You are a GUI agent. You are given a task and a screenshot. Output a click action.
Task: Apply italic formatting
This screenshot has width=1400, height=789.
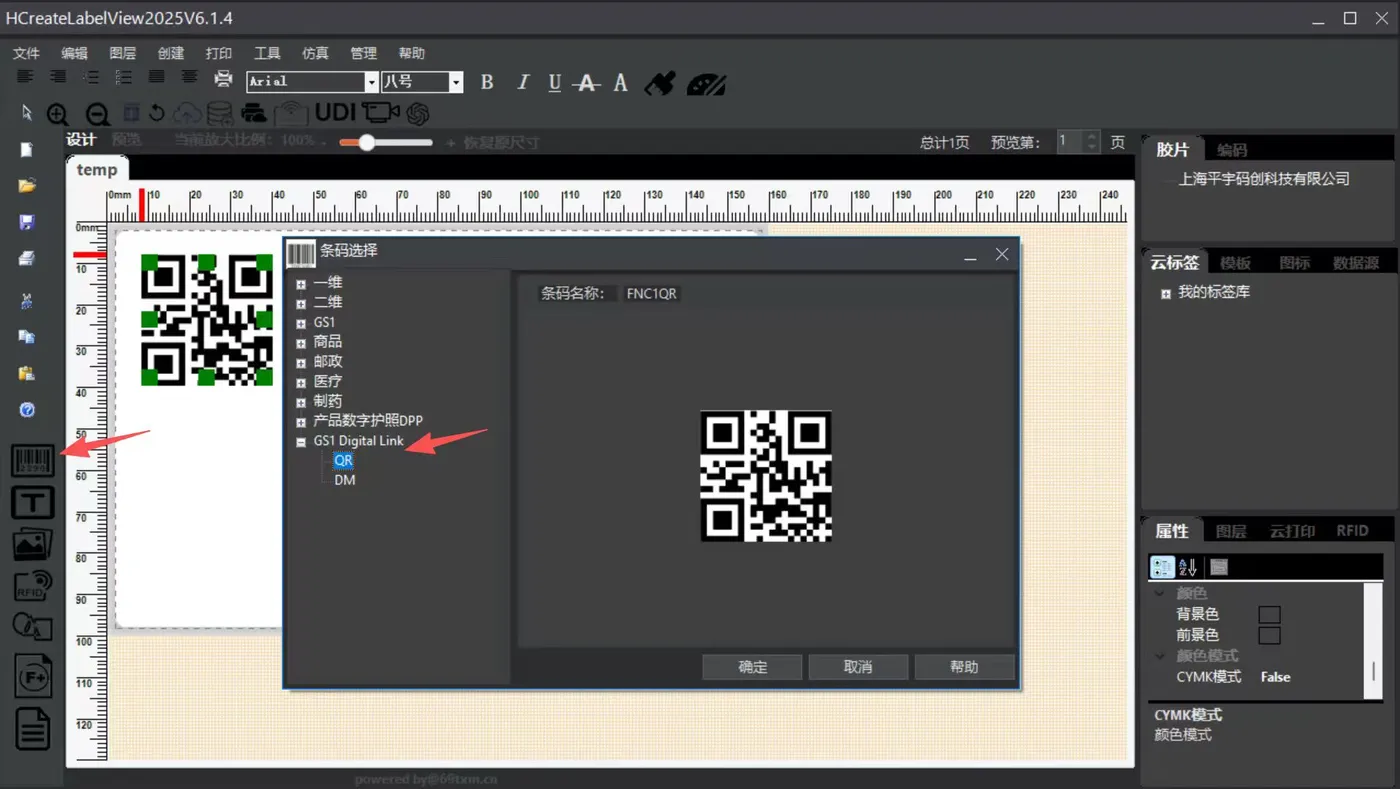tap(522, 83)
